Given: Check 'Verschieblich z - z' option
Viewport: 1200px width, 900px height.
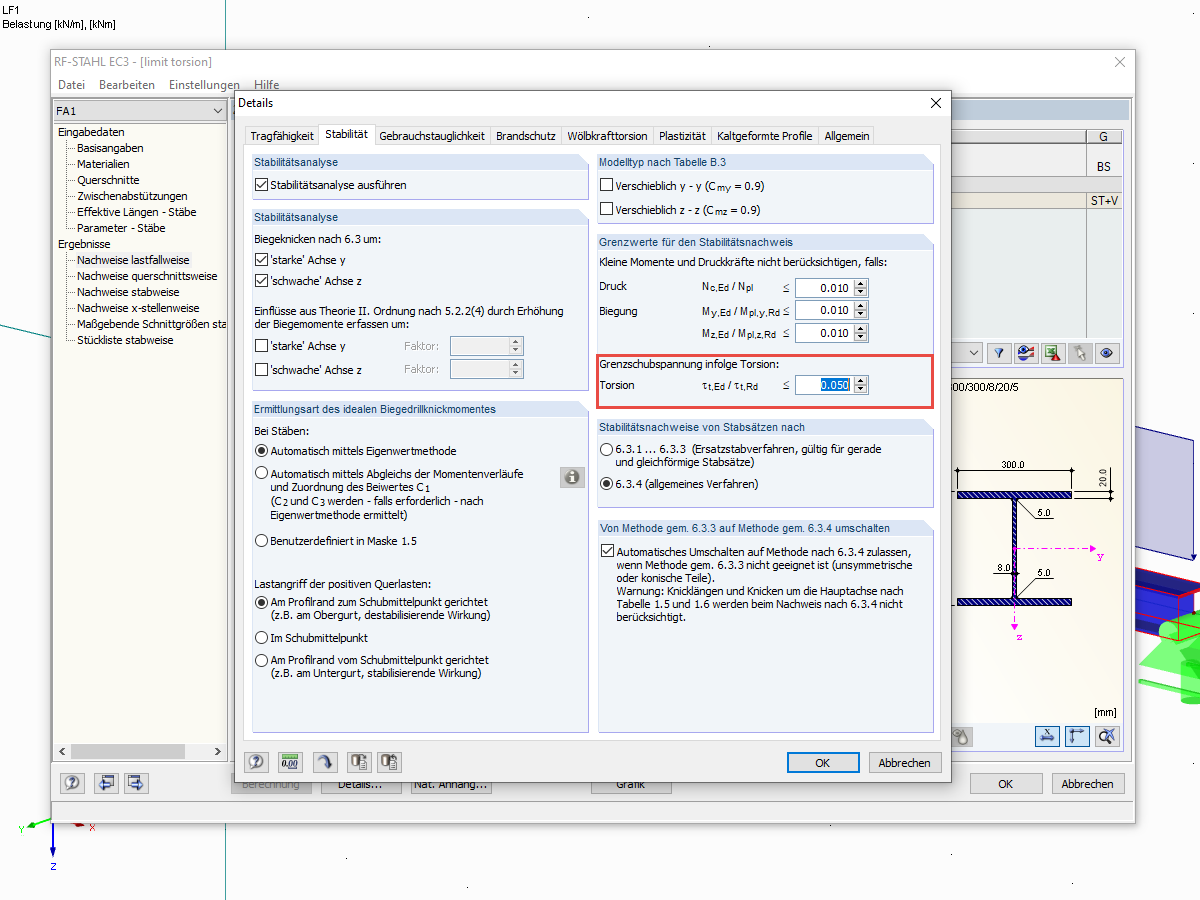Looking at the screenshot, I should coord(607,209).
